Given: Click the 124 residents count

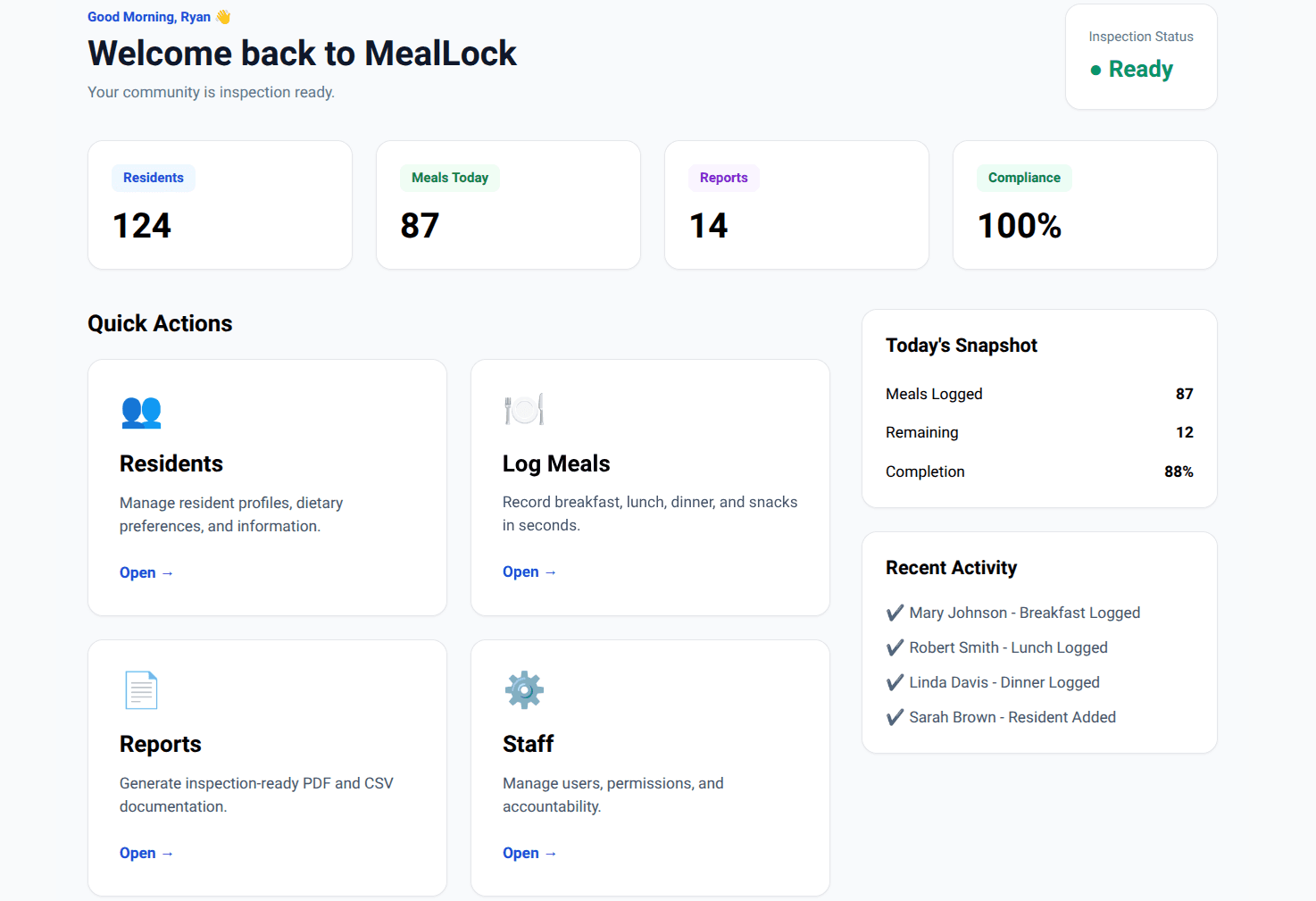Looking at the screenshot, I should [142, 226].
